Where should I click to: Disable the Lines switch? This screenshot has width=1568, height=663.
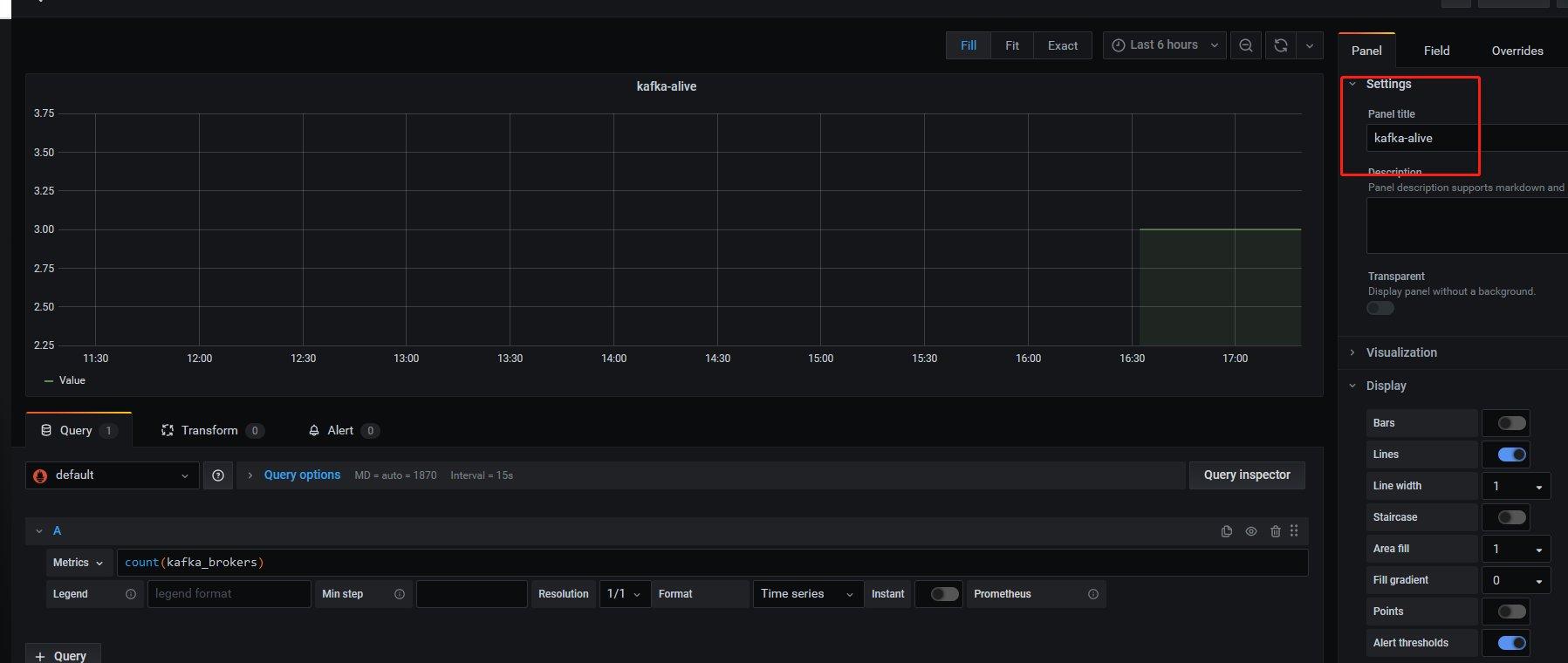(1512, 455)
